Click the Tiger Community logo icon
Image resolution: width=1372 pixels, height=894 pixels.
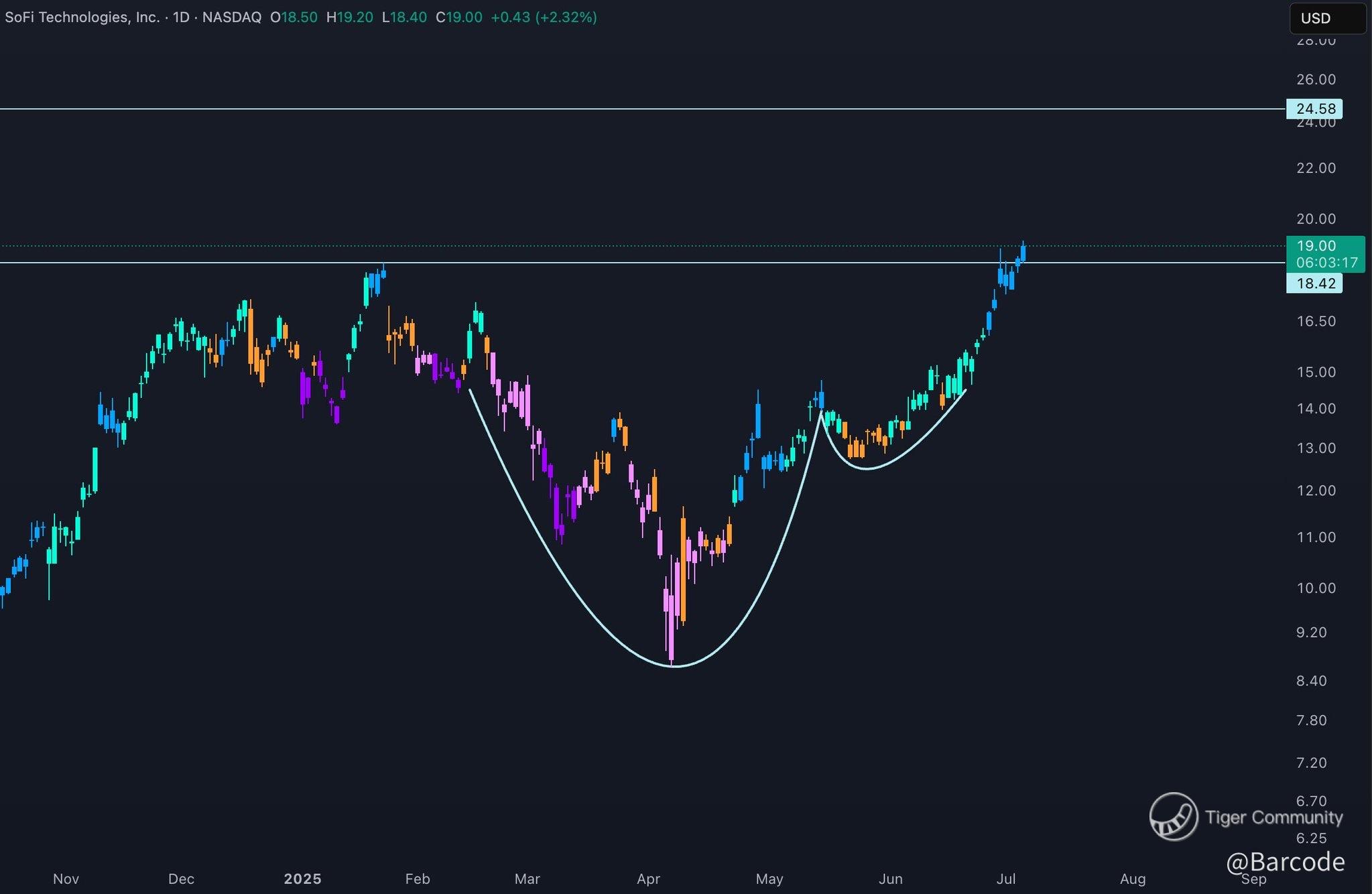(1173, 816)
